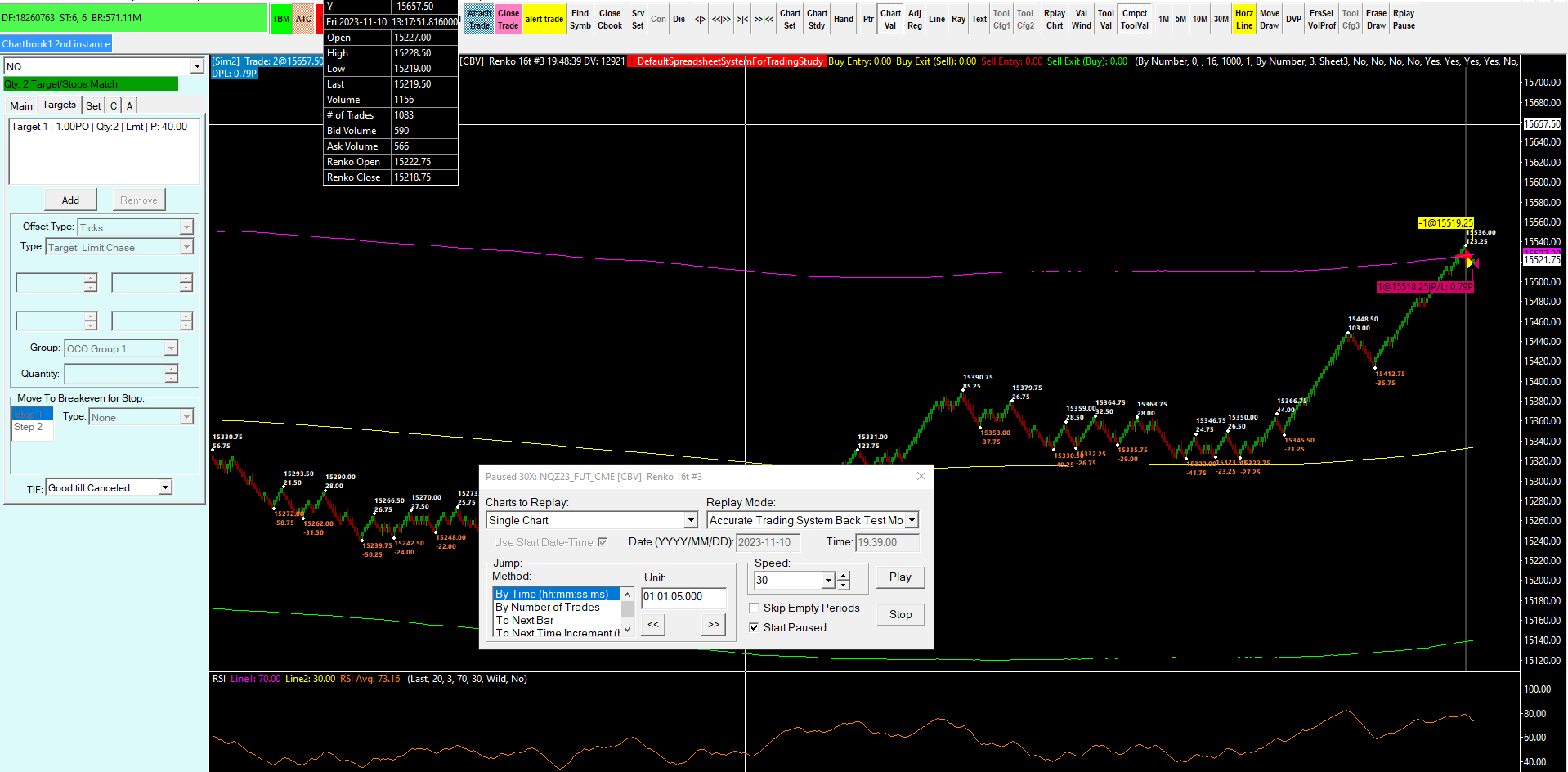Viewport: 1568px width, 772px height.
Task: Click the Add target button
Action: pos(70,200)
